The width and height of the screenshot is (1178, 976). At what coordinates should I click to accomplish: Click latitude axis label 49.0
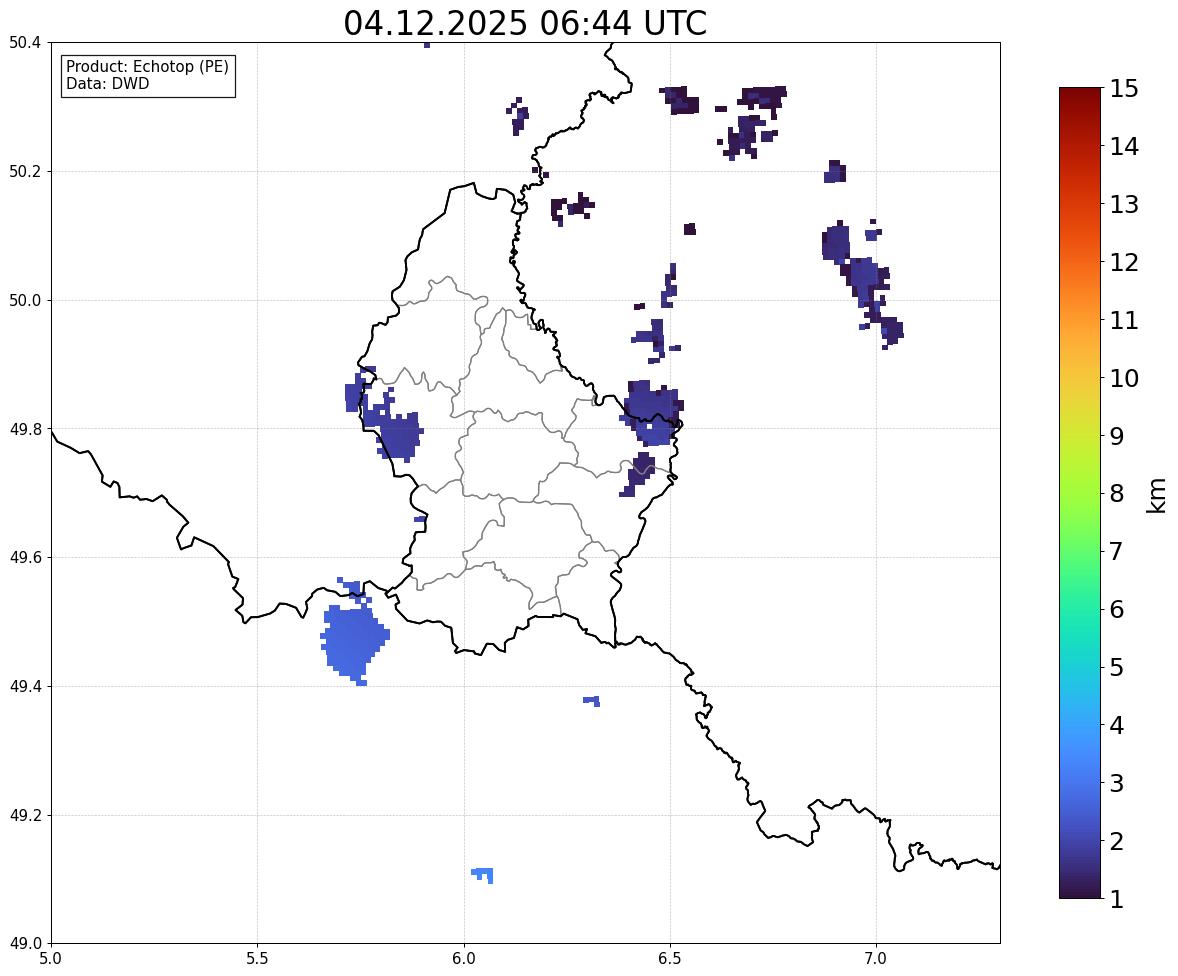(25, 944)
